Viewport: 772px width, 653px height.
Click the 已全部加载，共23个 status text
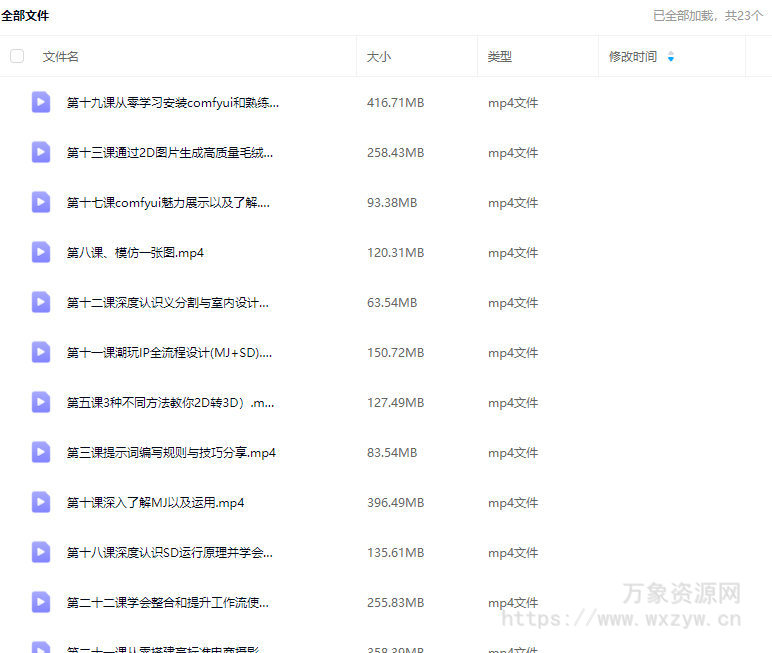[708, 16]
